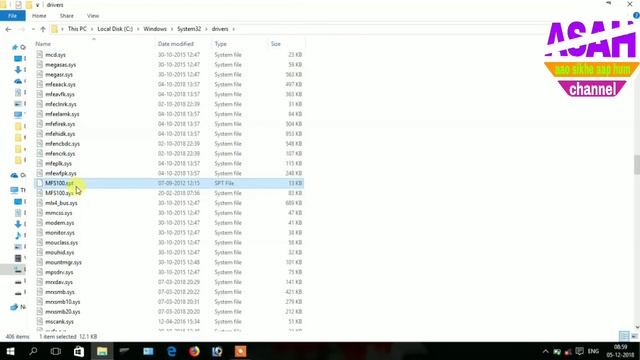The width and height of the screenshot is (640, 360).
Task: Sort by Date modified column header
Action: (x=176, y=44)
